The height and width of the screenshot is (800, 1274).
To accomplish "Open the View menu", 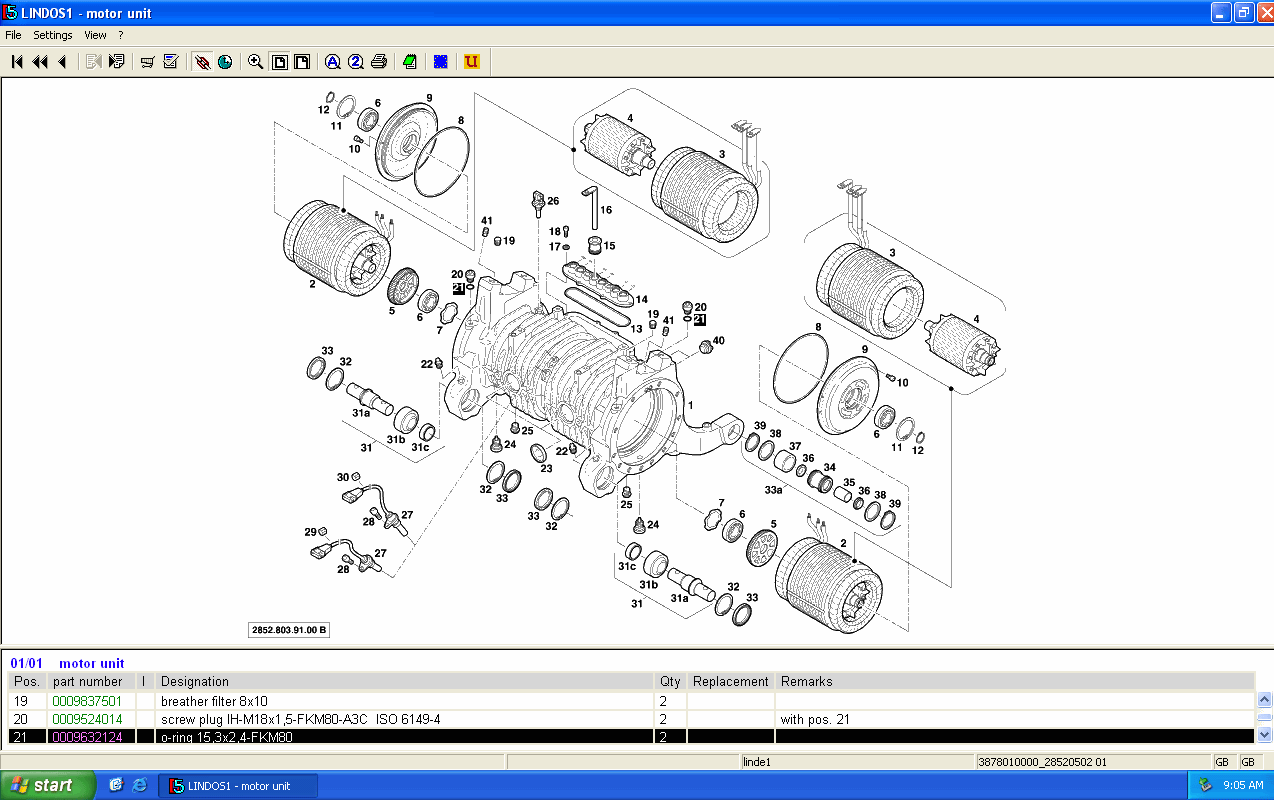I will [95, 35].
